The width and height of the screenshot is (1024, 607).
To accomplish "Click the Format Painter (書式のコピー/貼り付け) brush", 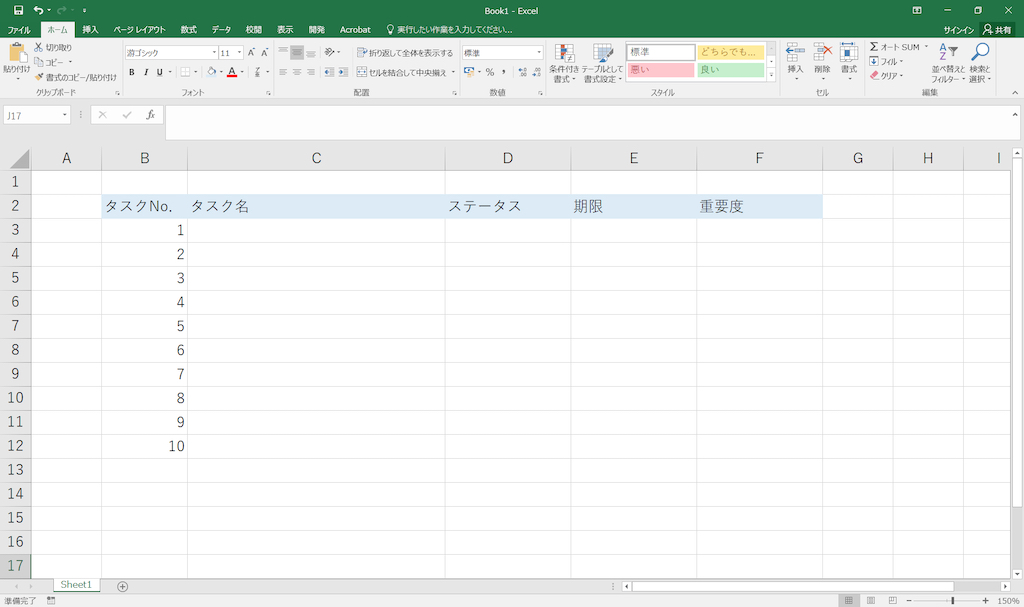I will point(76,77).
